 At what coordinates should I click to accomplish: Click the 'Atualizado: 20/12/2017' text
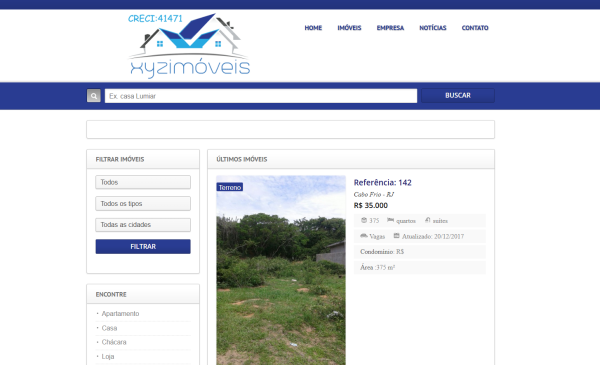coord(433,236)
